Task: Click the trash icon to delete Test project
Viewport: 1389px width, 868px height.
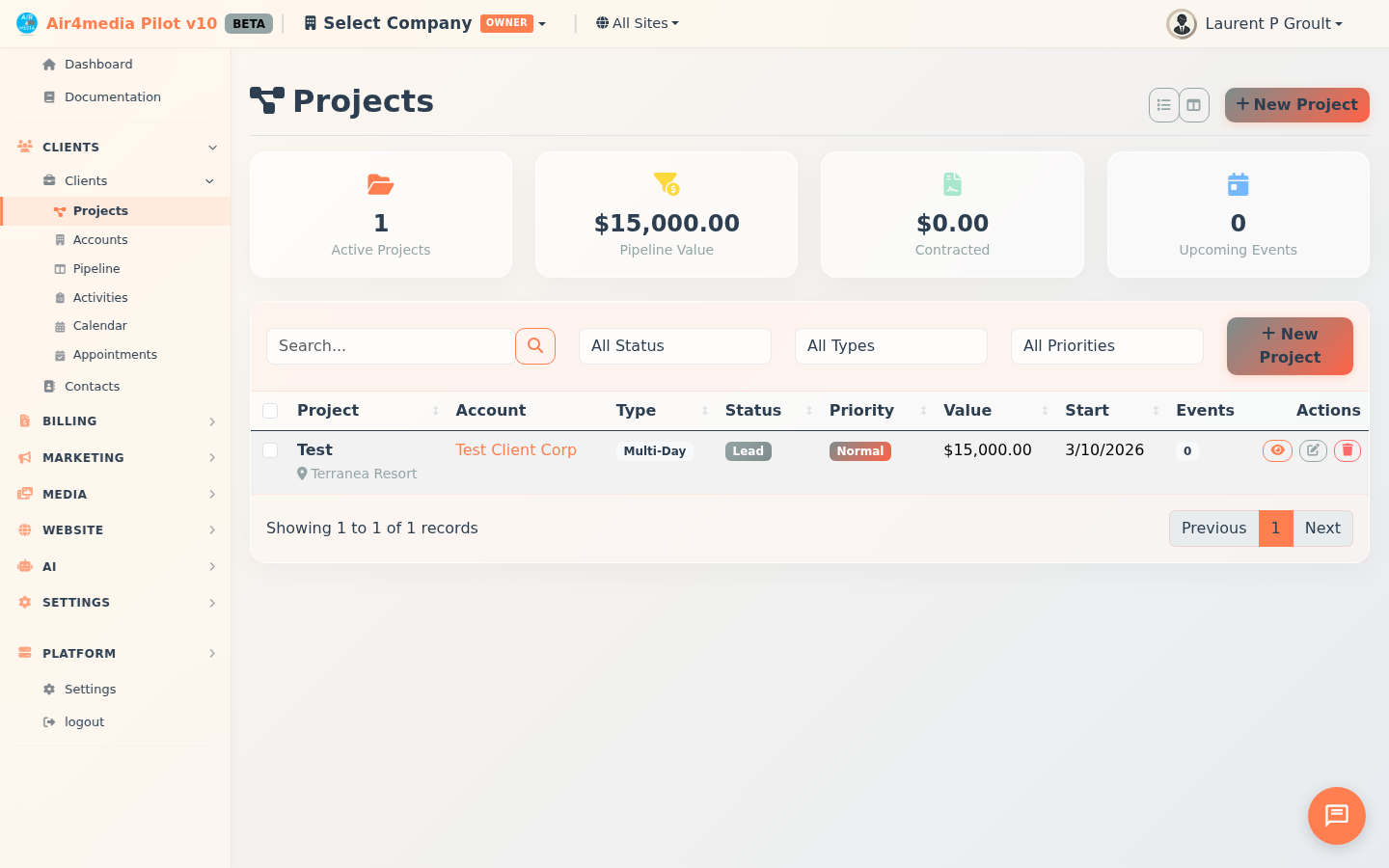Action: tap(1348, 450)
